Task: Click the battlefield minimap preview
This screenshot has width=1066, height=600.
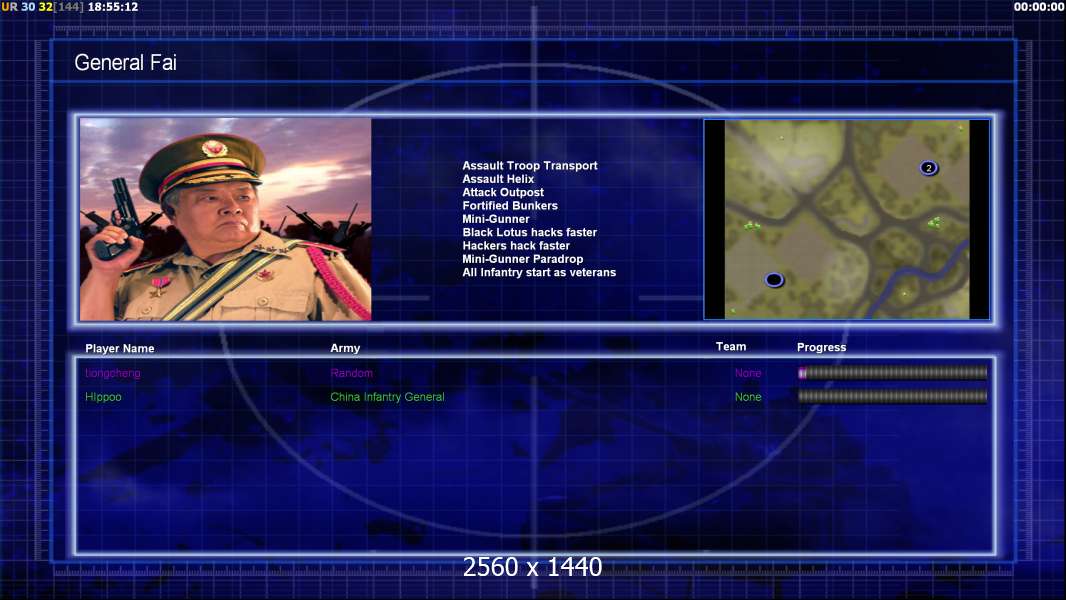Action: (x=846, y=219)
